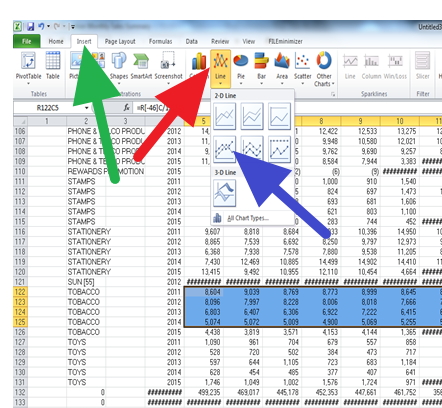Select row header 116
The image size is (442, 408).
tap(20, 231)
